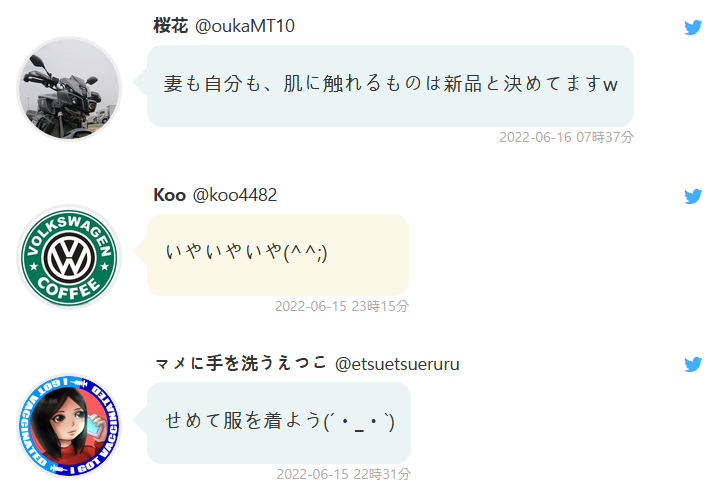Select the tweet bubble せめて服を着よう
Image resolution: width=715 pixels, height=486 pixels.
pos(279,423)
